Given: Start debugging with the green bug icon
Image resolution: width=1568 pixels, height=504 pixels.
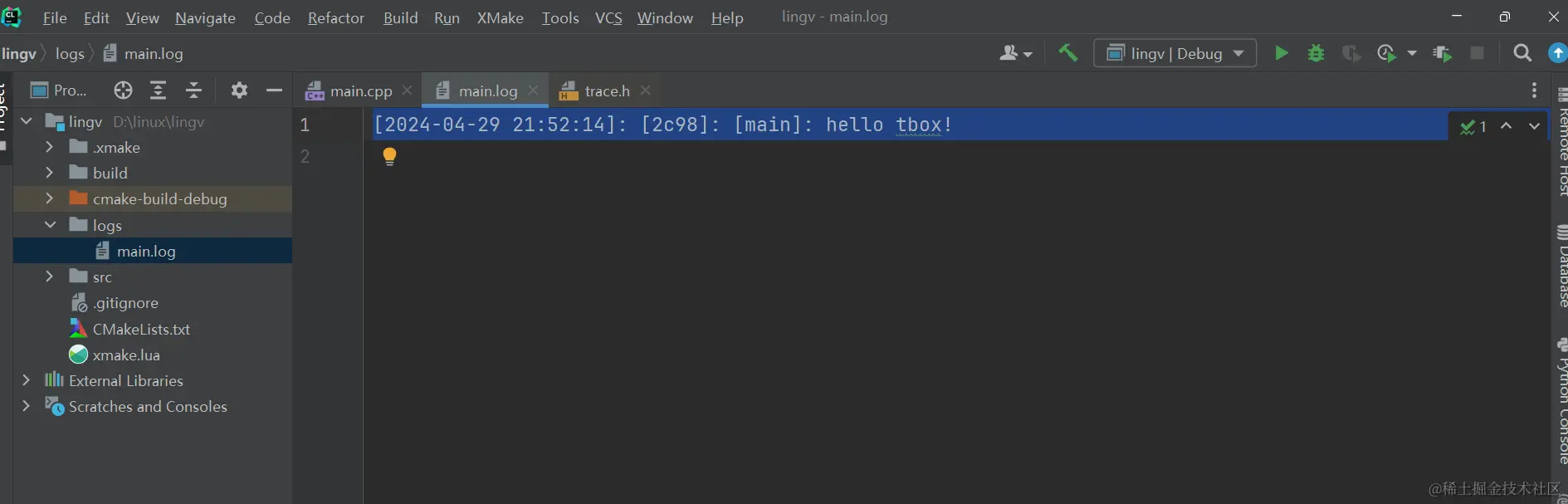Looking at the screenshot, I should (1316, 53).
